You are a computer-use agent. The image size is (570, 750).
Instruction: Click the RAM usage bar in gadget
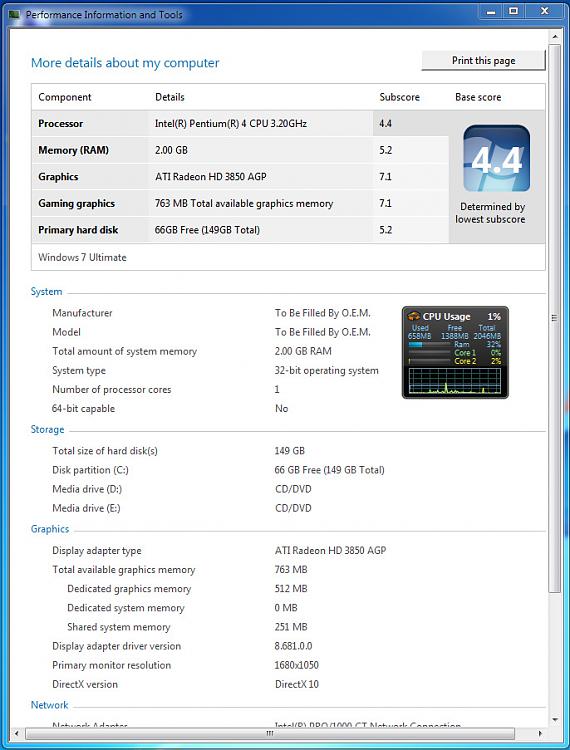pyautogui.click(x=429, y=344)
